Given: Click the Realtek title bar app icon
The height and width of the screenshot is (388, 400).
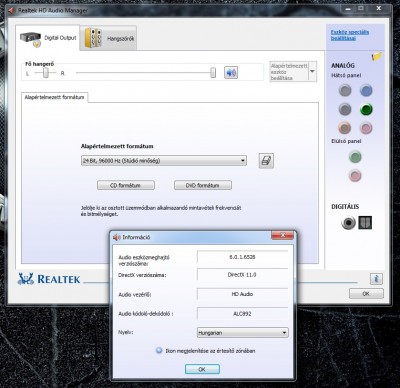Looking at the screenshot, I should point(12,10).
